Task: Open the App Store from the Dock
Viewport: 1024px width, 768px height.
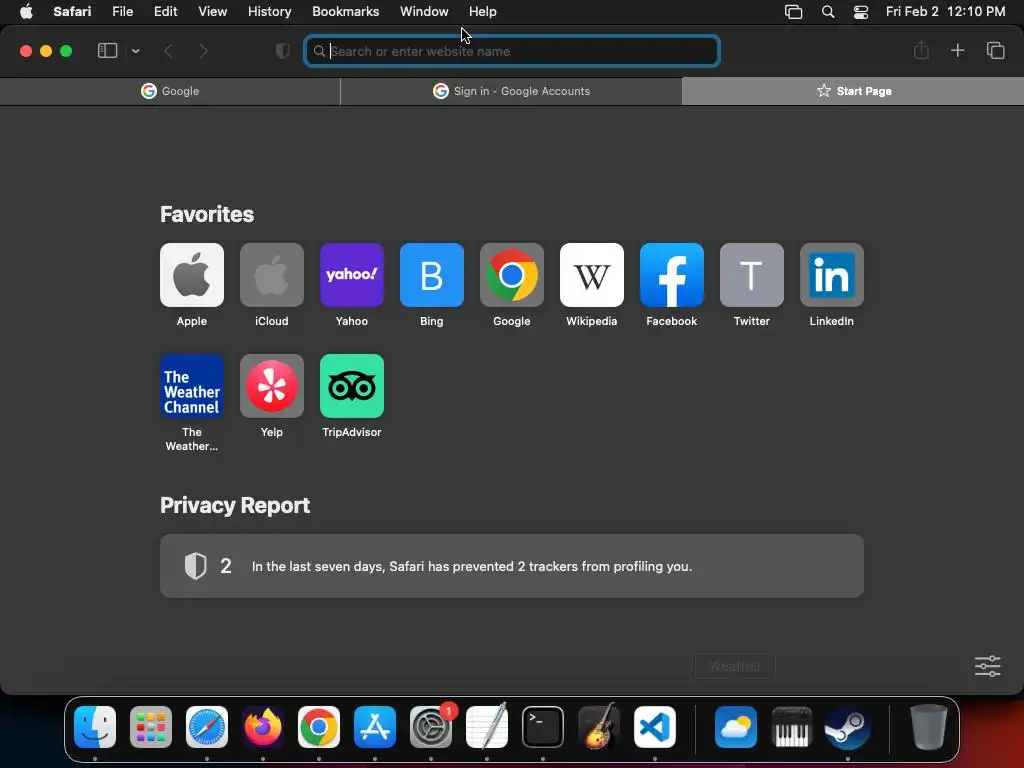Action: 375,727
